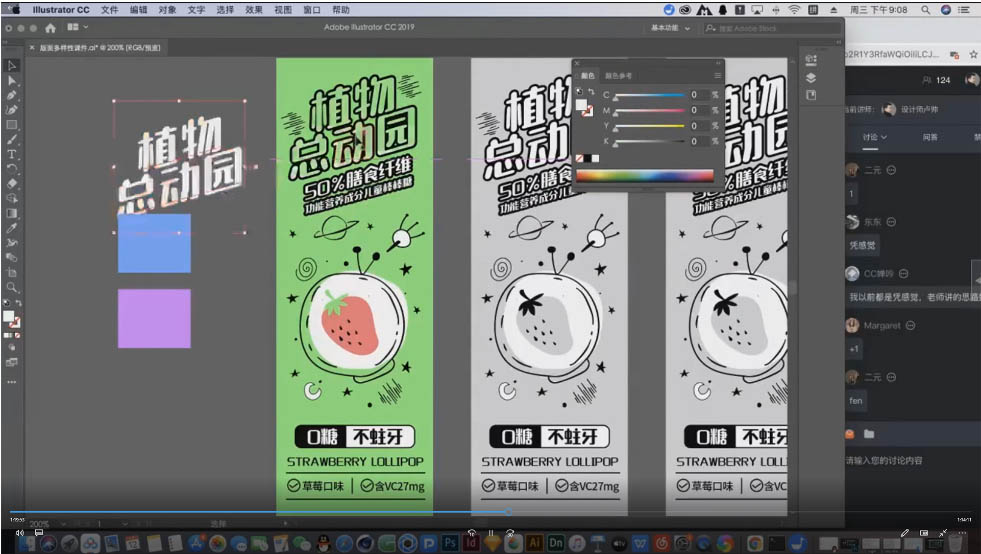Click the Illustrator home icon
Screen dimensions: 981x554
coord(51,28)
